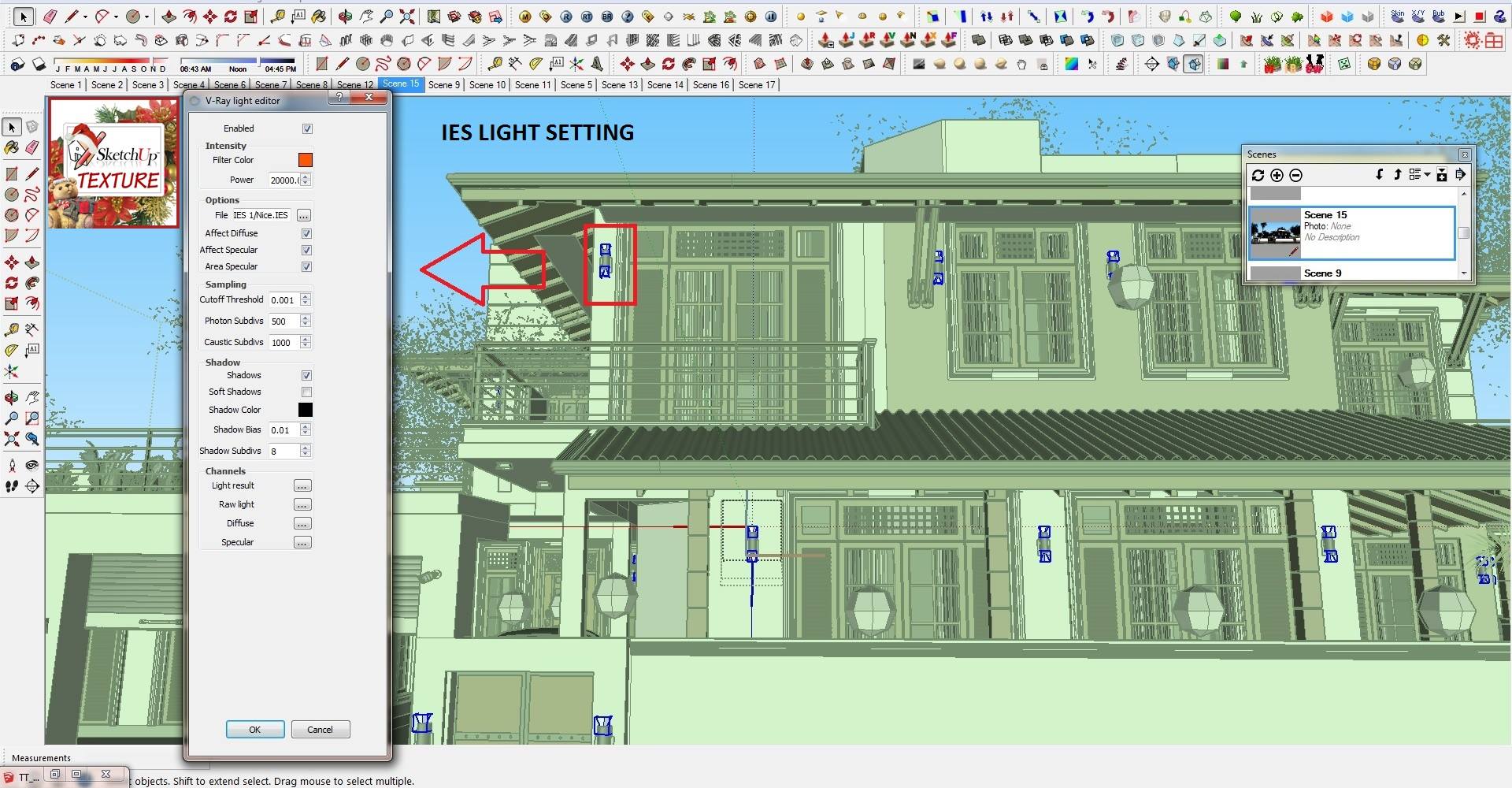This screenshot has height=788, width=1512.
Task: Click the Paint Bucket tool in top toolbar
Action: 319,16
